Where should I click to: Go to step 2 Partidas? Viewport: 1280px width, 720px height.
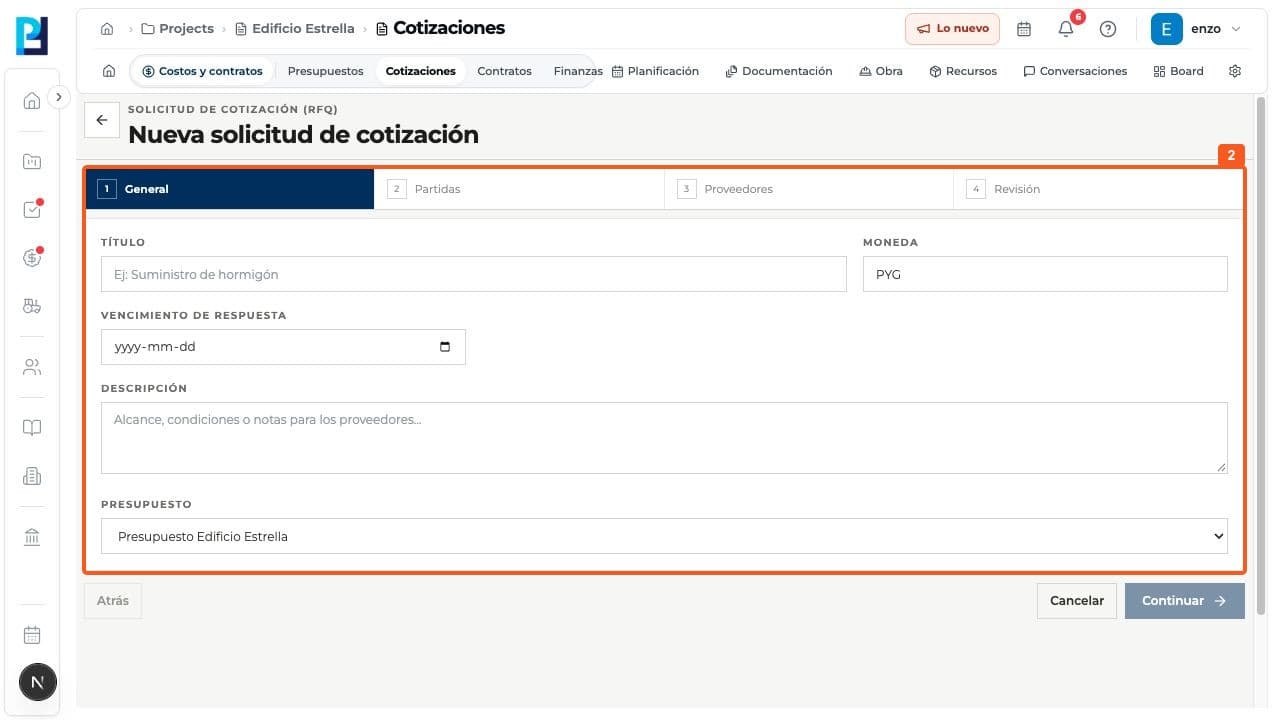[x=519, y=189]
